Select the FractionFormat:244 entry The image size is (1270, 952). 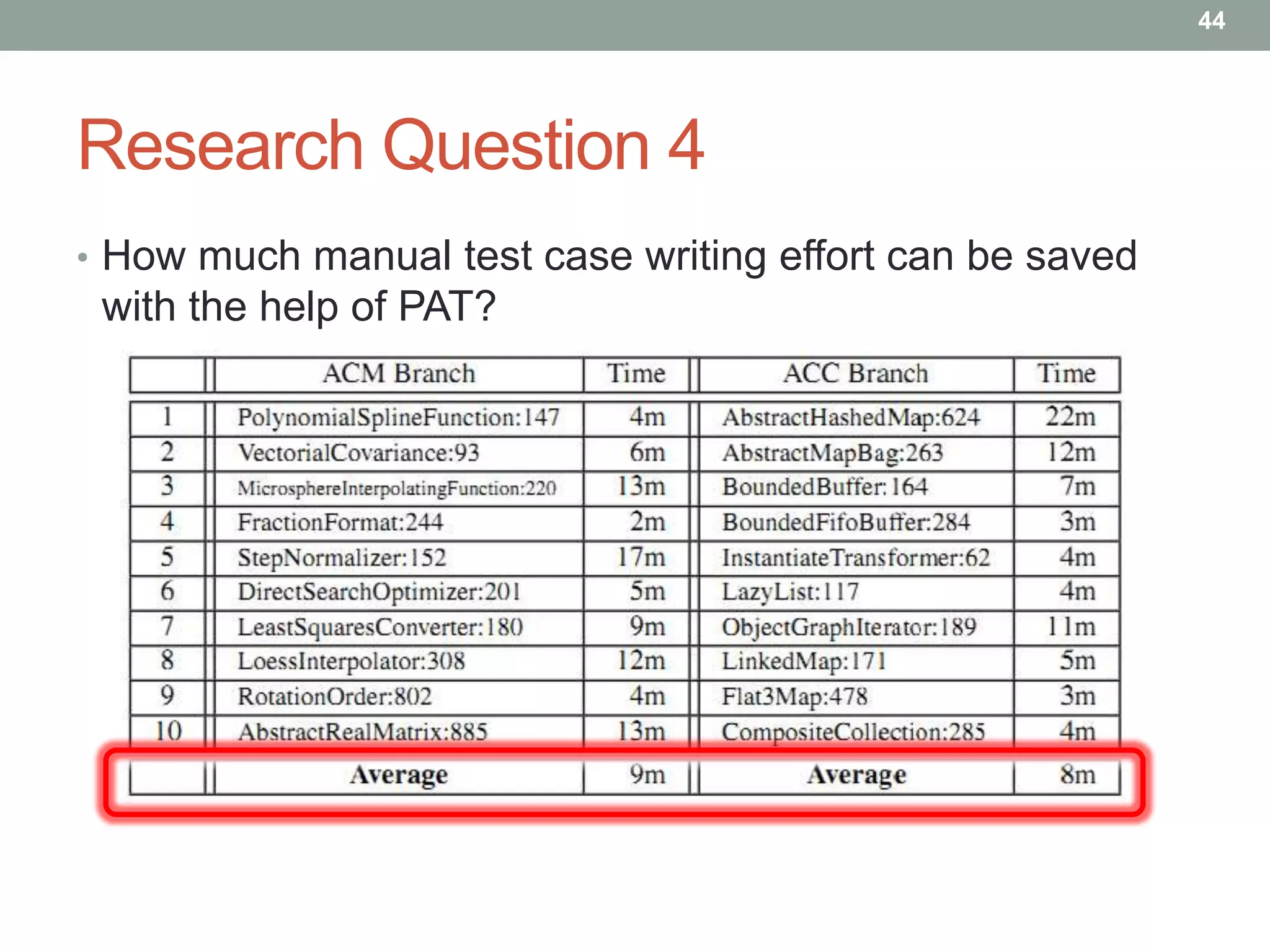click(340, 522)
